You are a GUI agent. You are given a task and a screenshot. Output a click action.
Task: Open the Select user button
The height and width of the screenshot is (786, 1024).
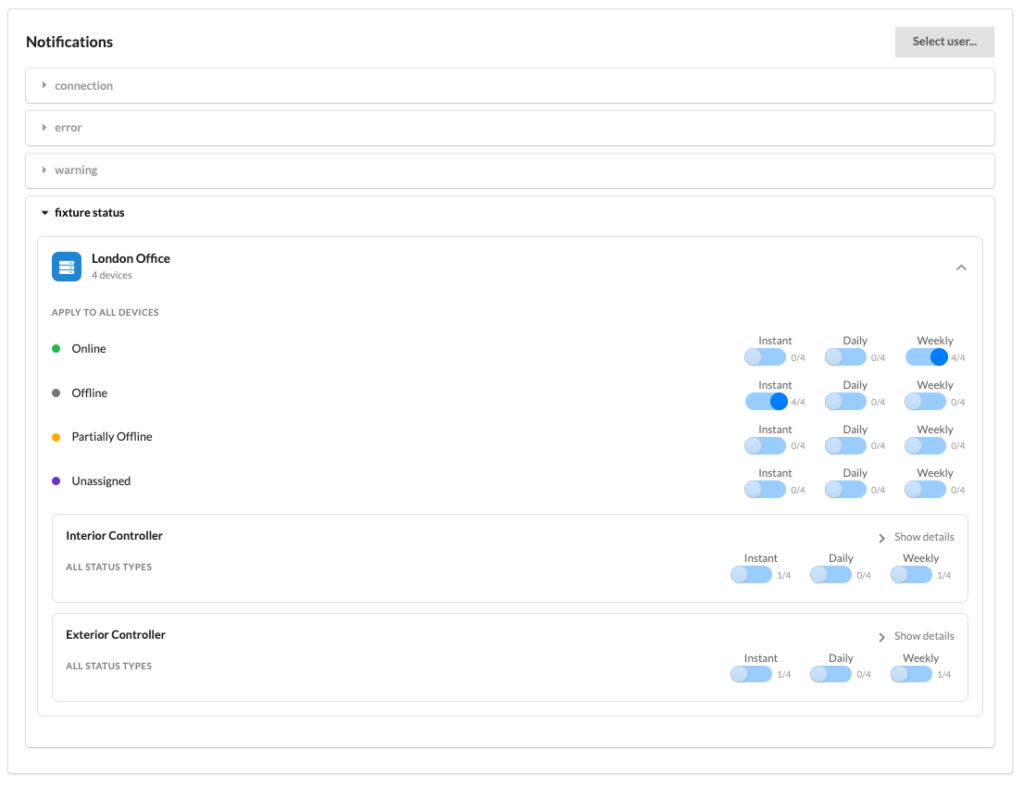(944, 42)
